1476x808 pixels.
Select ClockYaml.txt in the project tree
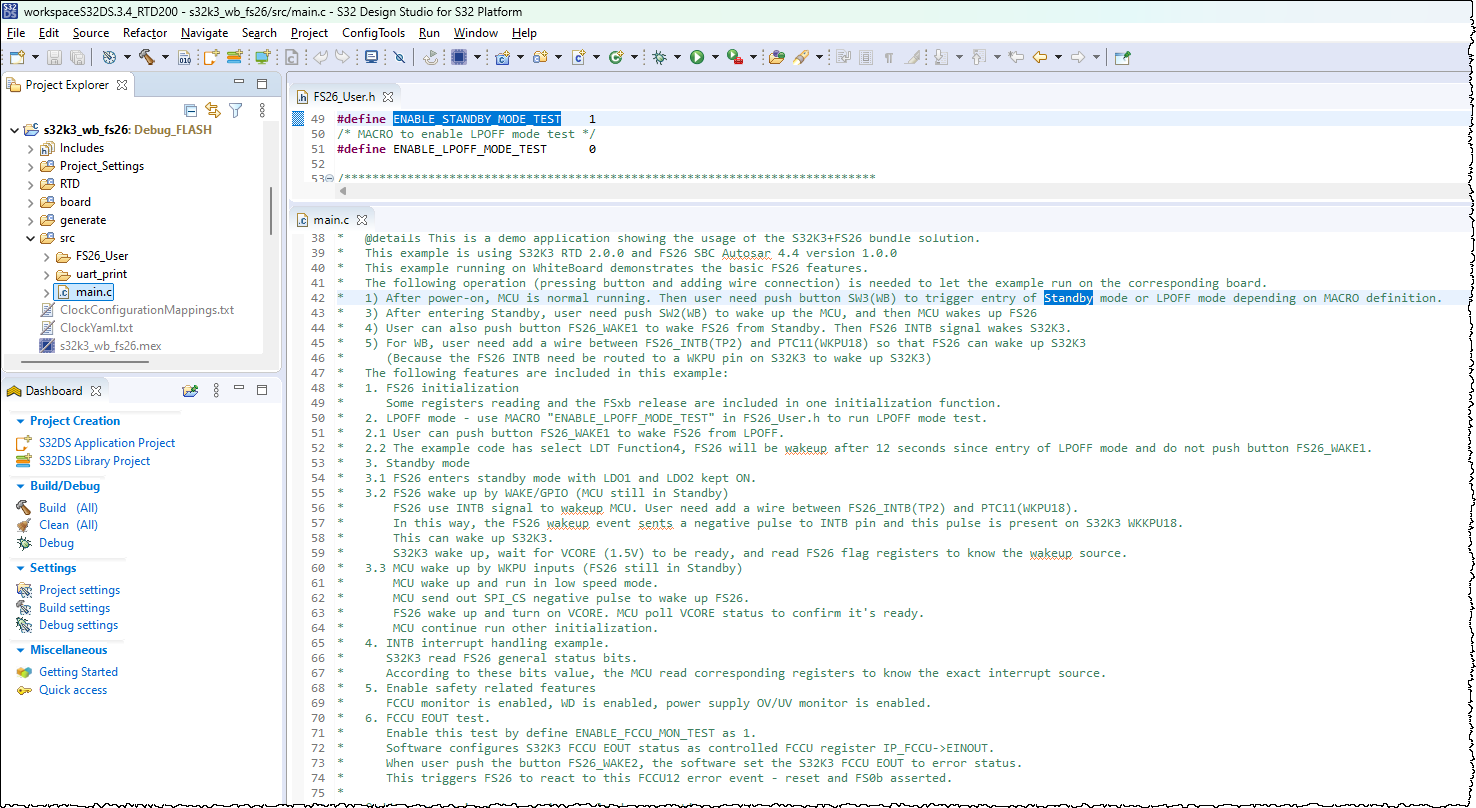pos(96,328)
